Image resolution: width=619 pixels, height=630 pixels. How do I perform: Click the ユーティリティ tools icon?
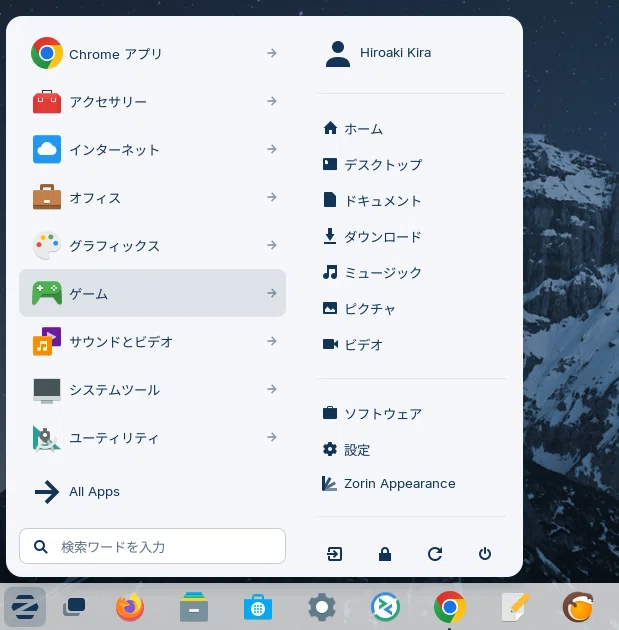47,438
